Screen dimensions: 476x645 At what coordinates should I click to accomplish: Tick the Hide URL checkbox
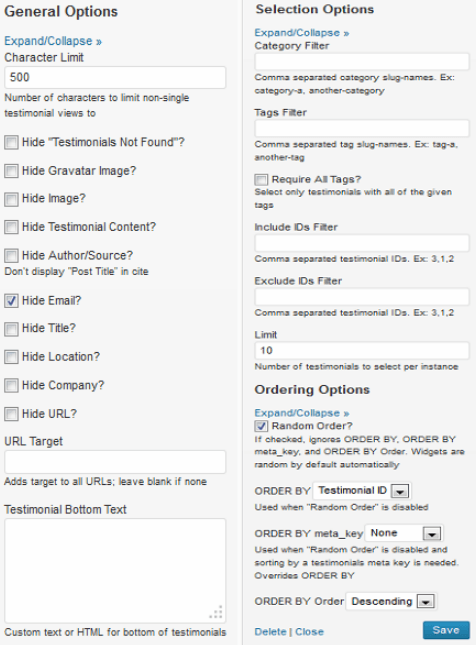pyautogui.click(x=11, y=414)
